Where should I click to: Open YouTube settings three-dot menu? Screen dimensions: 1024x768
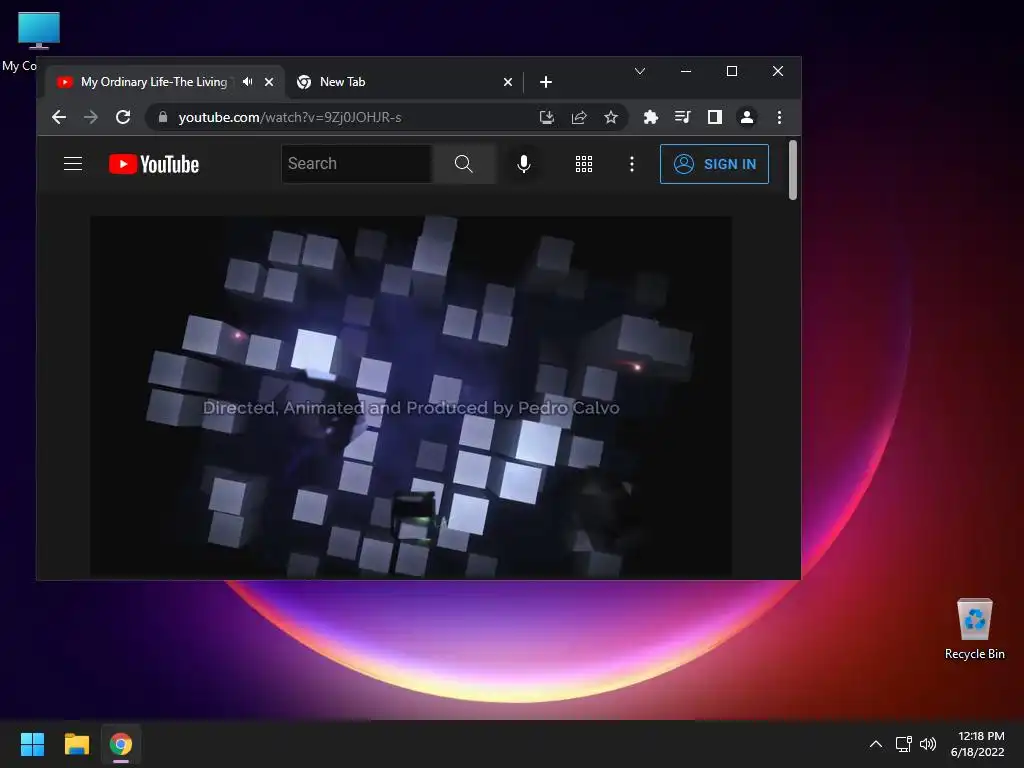[x=632, y=164]
